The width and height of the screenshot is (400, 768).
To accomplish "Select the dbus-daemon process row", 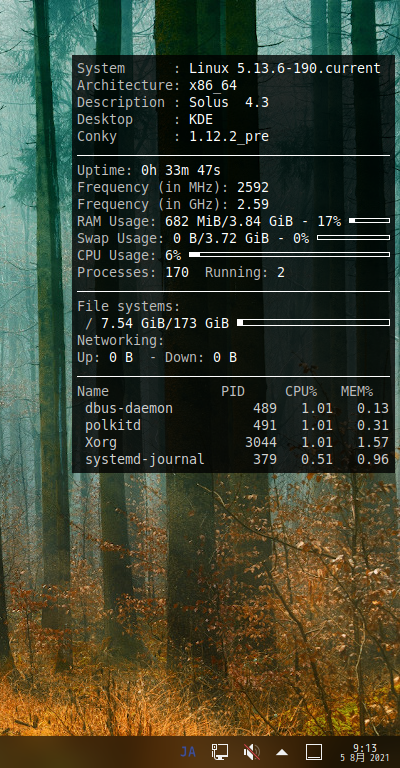I will (x=233, y=408).
